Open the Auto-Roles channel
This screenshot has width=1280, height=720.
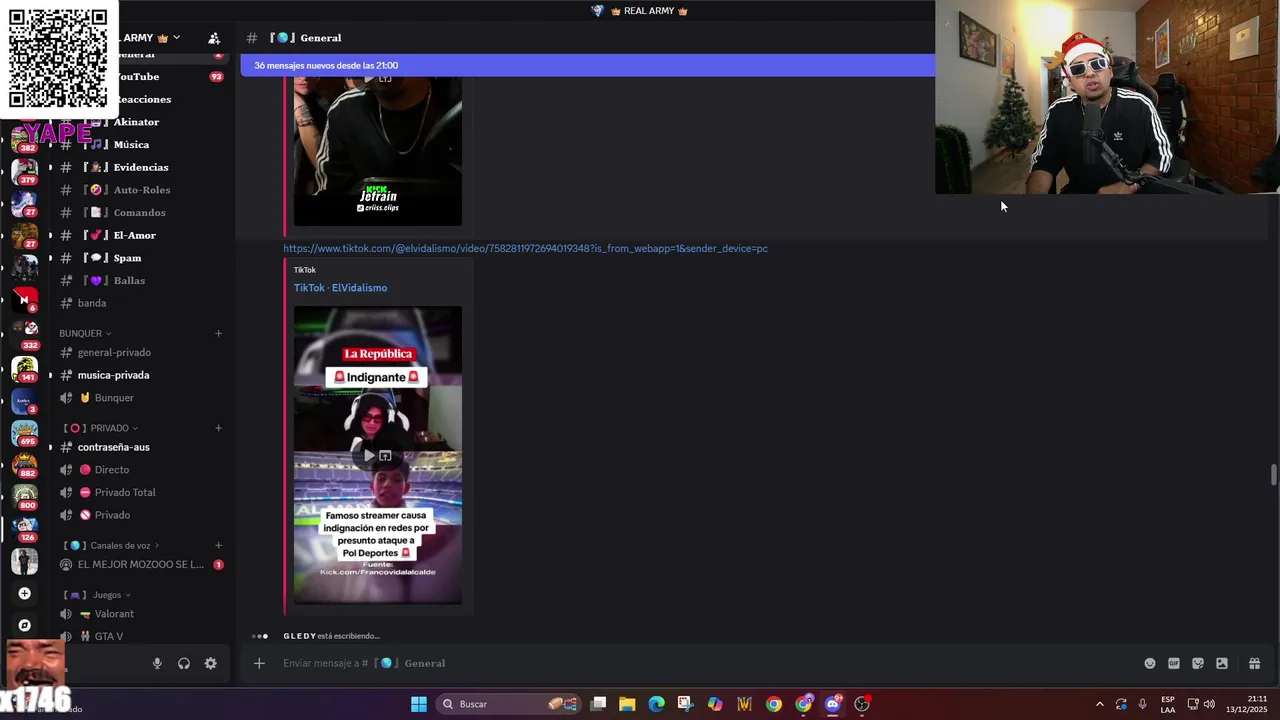[140, 190]
